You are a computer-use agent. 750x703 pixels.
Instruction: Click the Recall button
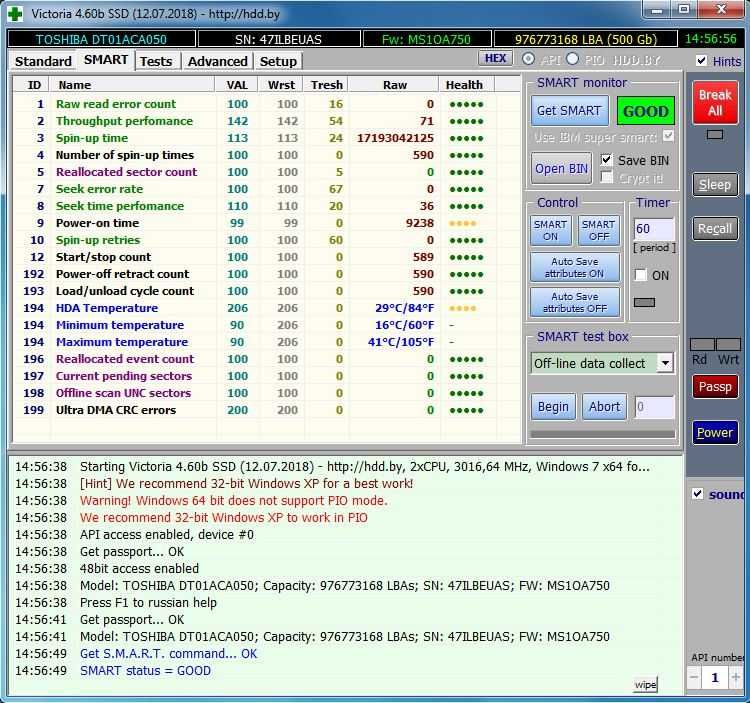[x=715, y=229]
